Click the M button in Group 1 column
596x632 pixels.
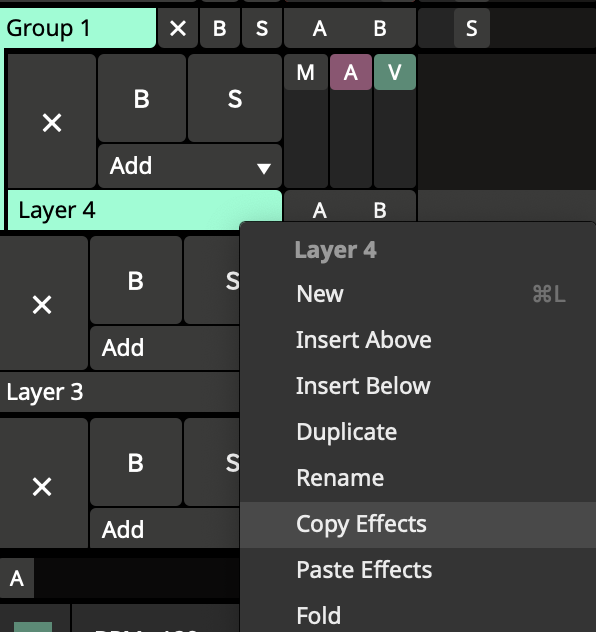pos(305,72)
